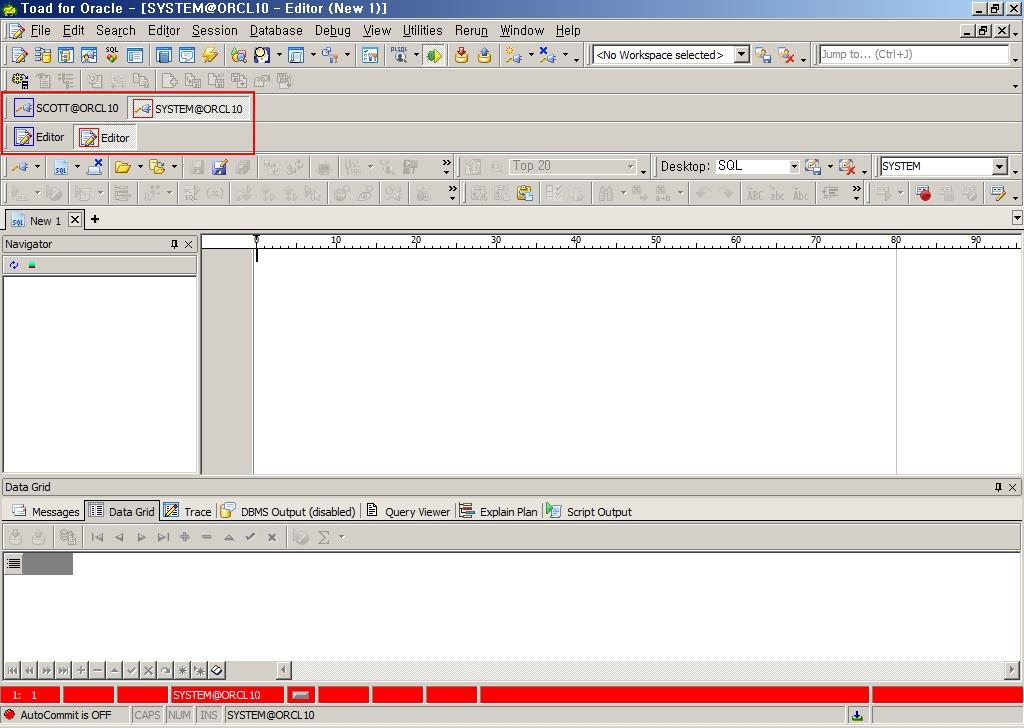This screenshot has width=1024, height=728.
Task: Add a new editor tab with plus button
Action: coord(95,220)
